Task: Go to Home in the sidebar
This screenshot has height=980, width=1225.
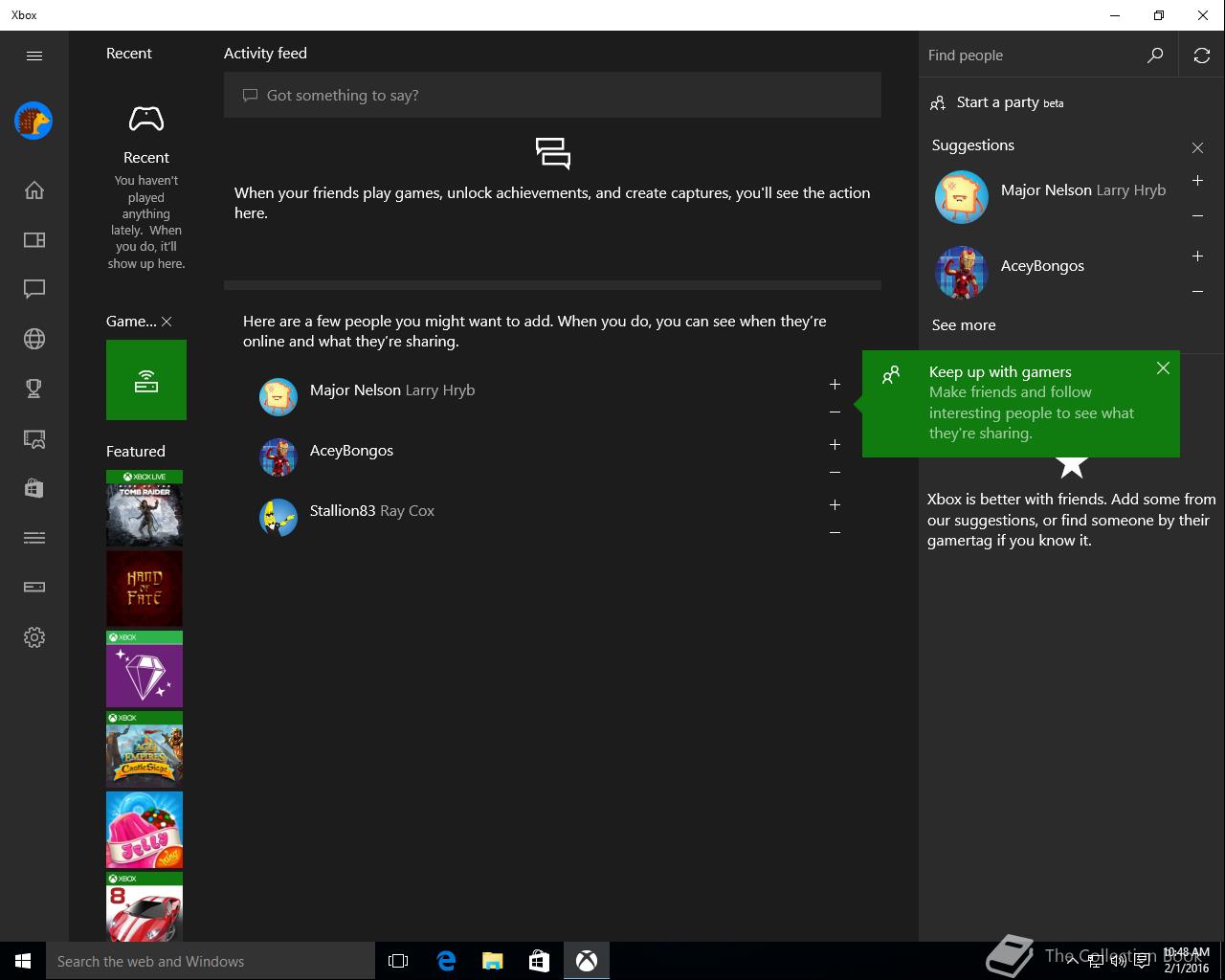Action: tap(34, 189)
